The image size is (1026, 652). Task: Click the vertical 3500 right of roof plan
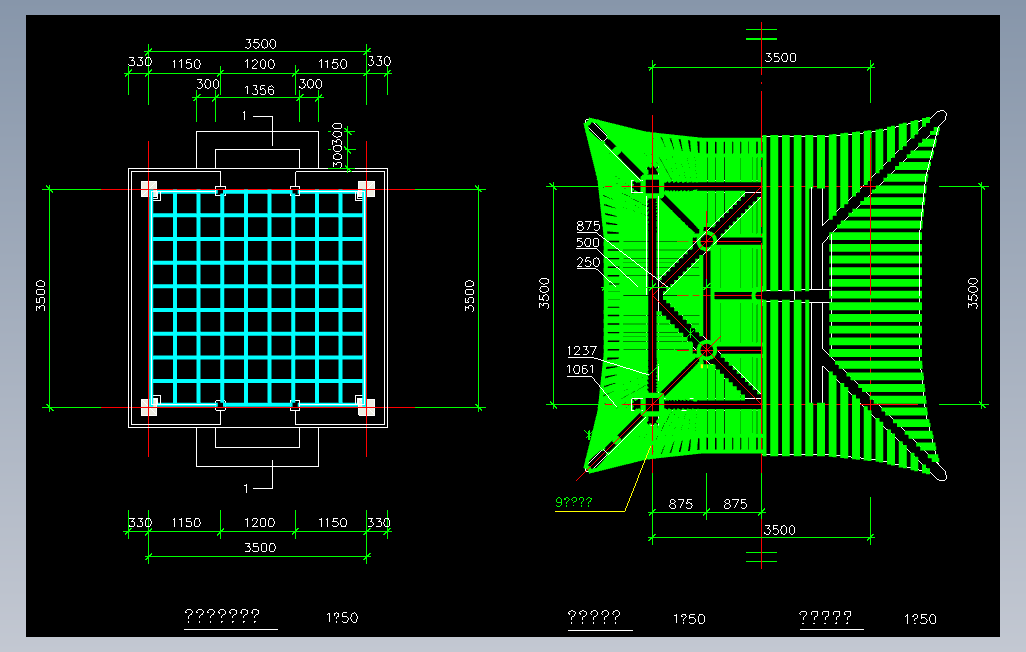coord(973,293)
